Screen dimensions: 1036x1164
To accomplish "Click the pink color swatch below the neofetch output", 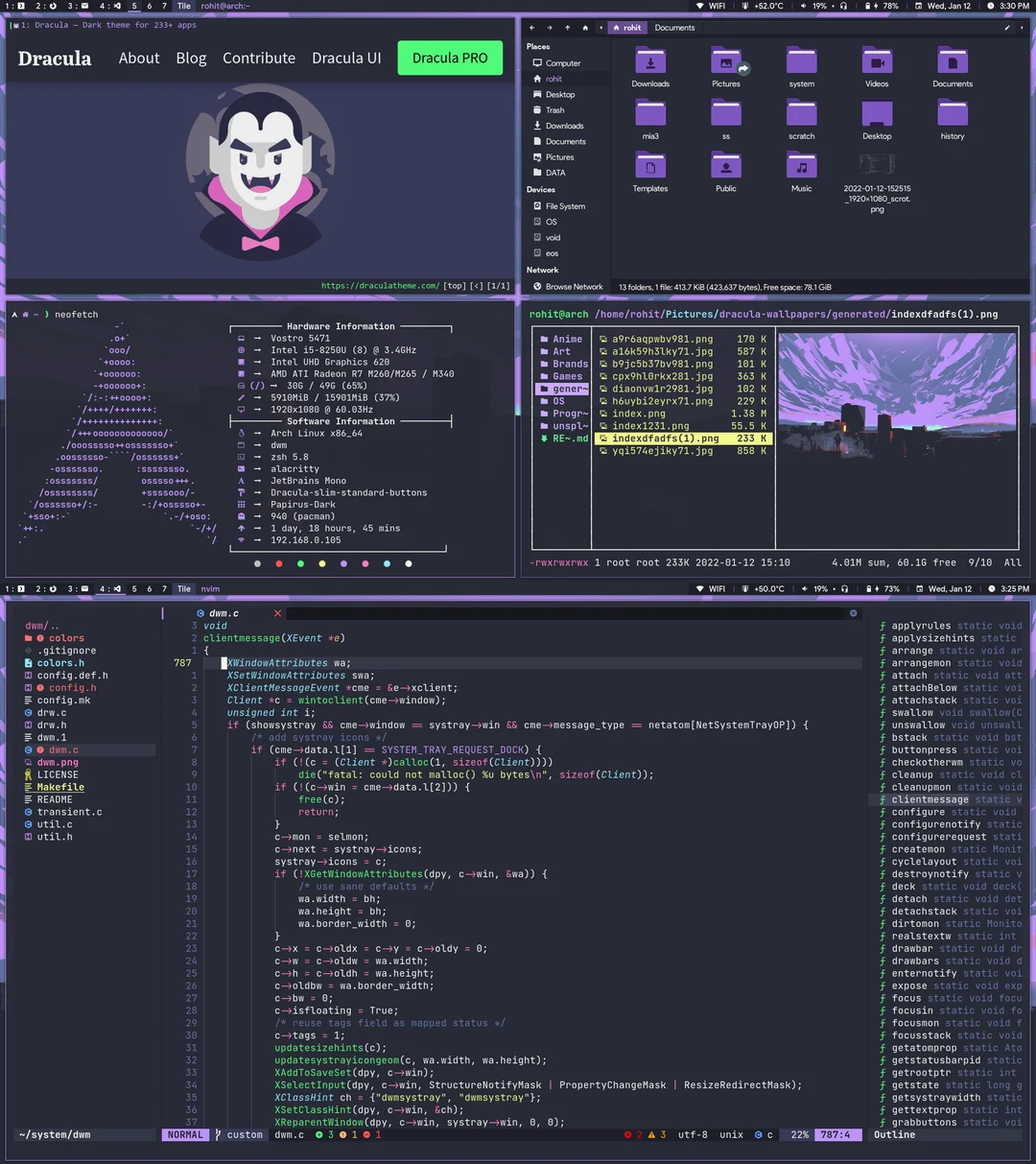I will 365,563.
